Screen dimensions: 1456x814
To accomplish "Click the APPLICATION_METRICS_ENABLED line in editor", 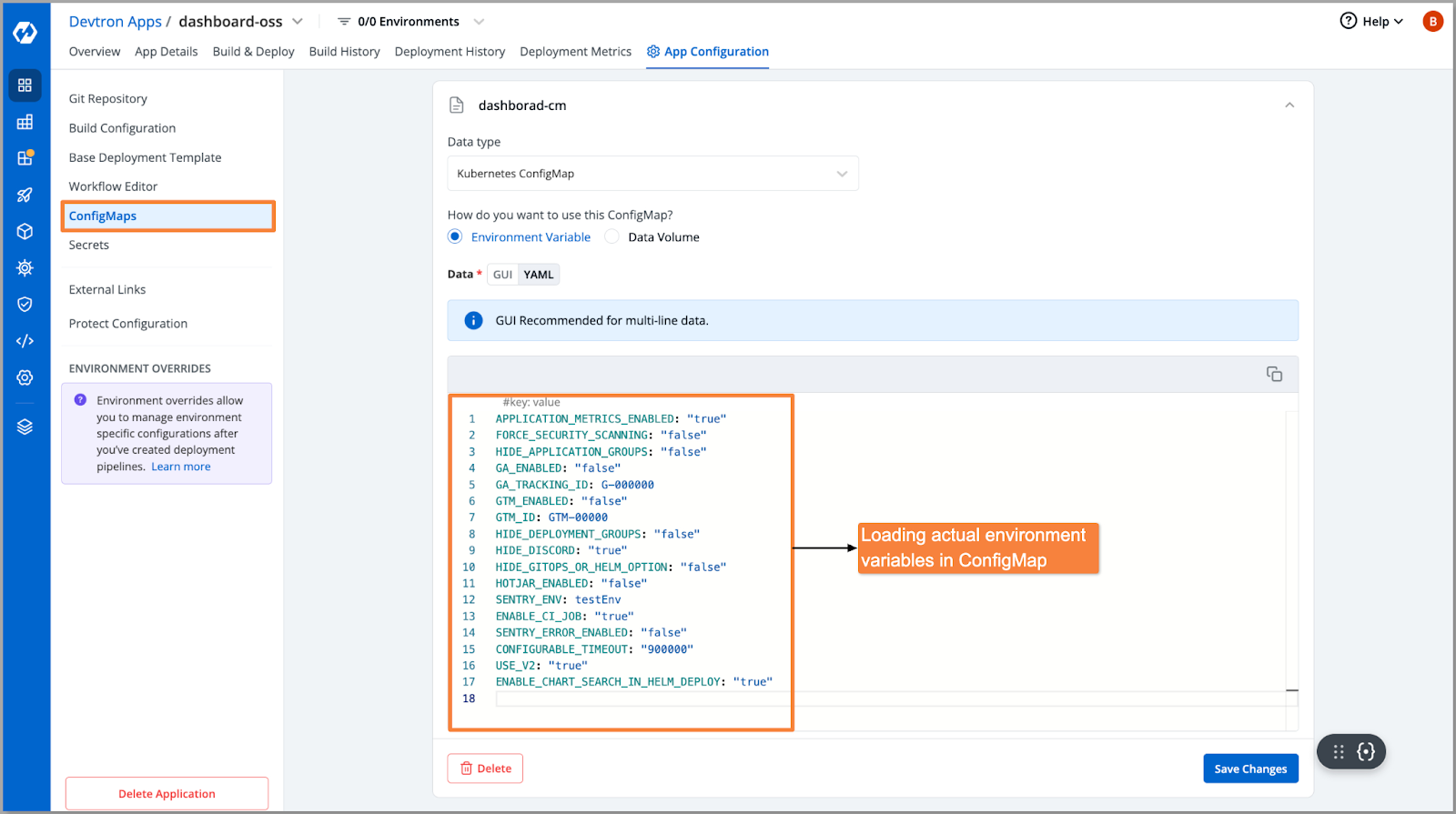I will tap(612, 418).
